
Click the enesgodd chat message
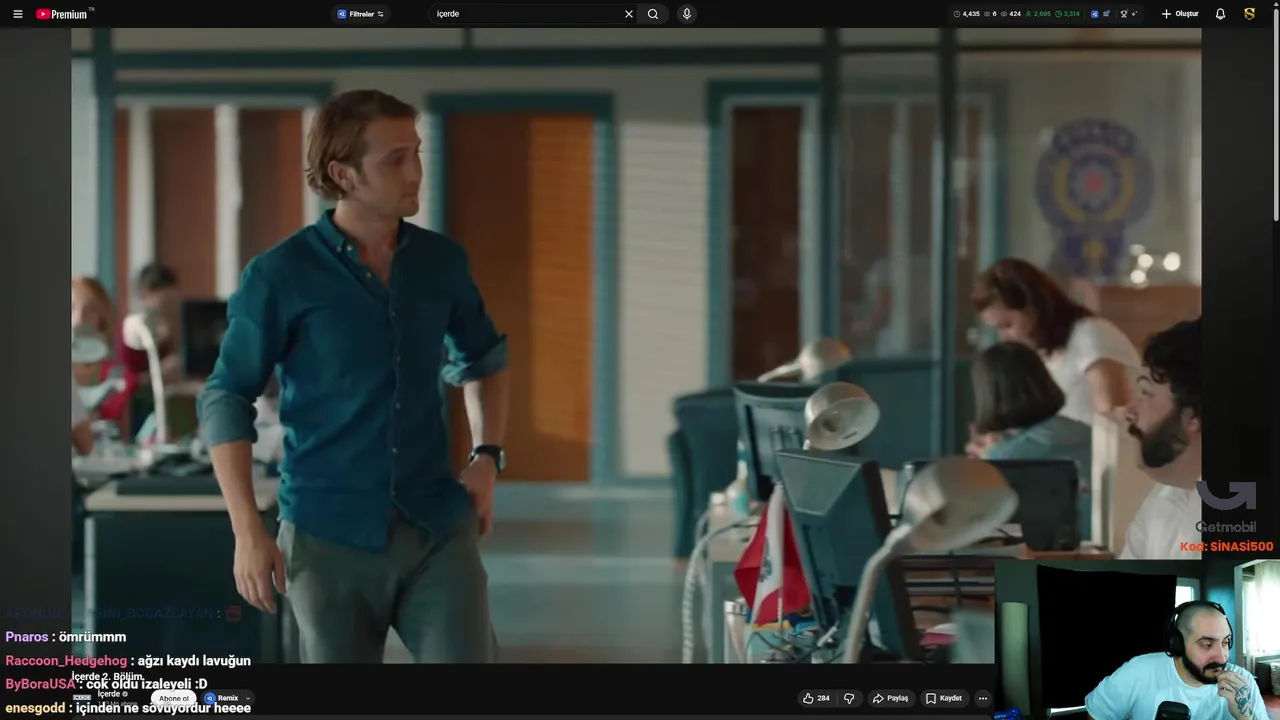128,708
